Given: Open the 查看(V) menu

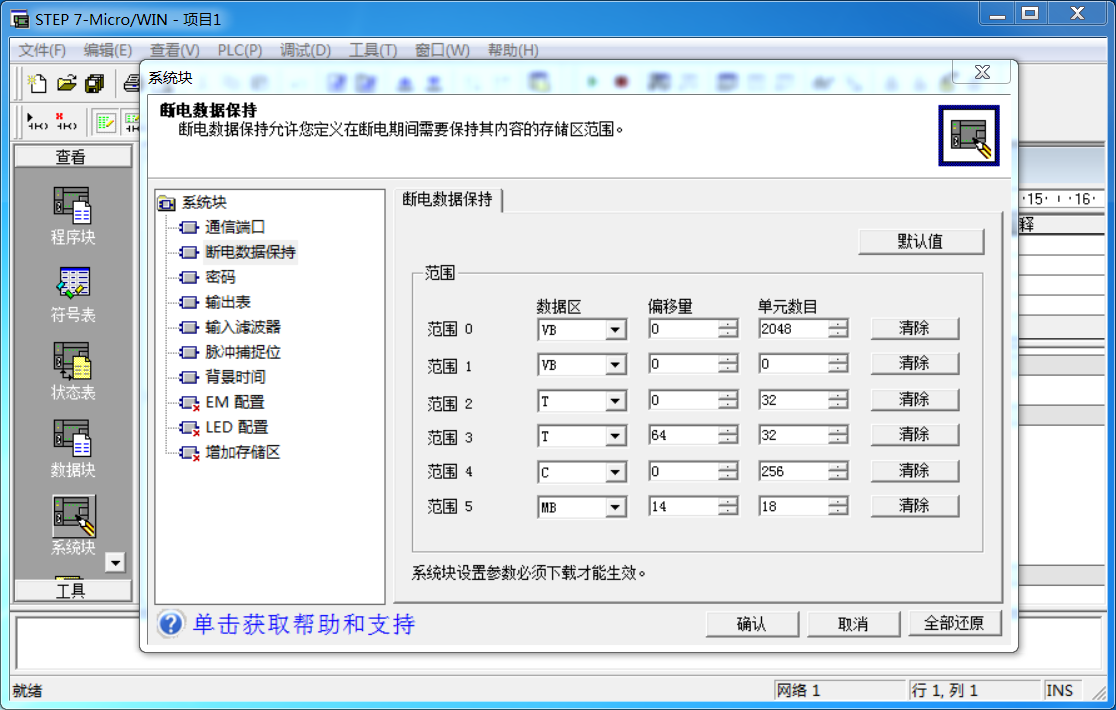Looking at the screenshot, I should pyautogui.click(x=174, y=51).
